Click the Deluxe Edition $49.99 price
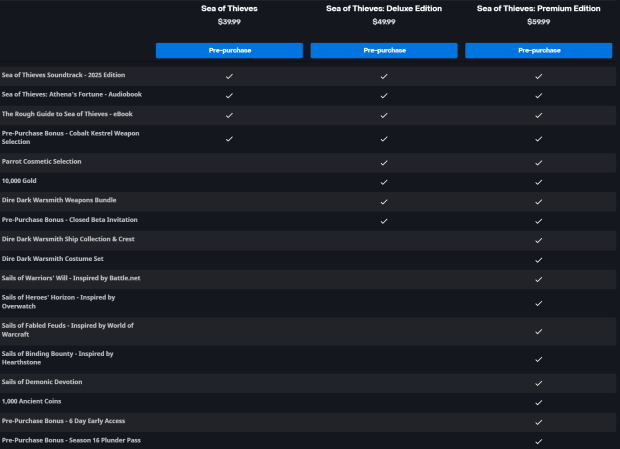Screen dimensions: 620x449 (384, 22)
